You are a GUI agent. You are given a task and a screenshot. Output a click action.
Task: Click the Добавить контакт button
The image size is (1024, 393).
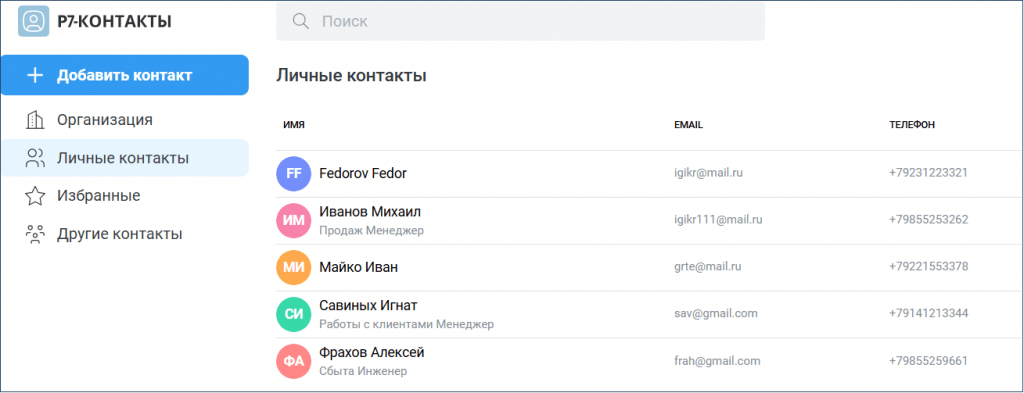(x=124, y=75)
